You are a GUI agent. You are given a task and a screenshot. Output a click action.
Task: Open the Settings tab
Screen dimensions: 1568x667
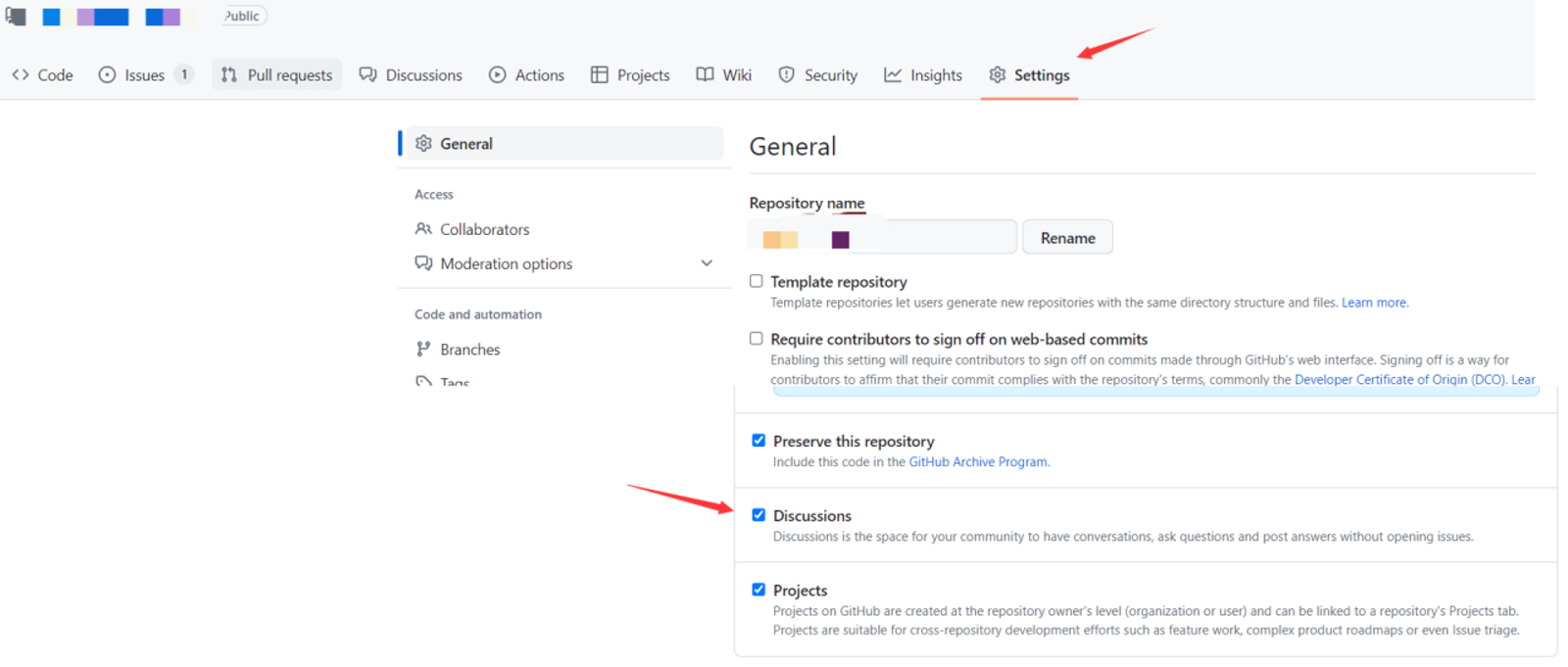coord(1030,75)
